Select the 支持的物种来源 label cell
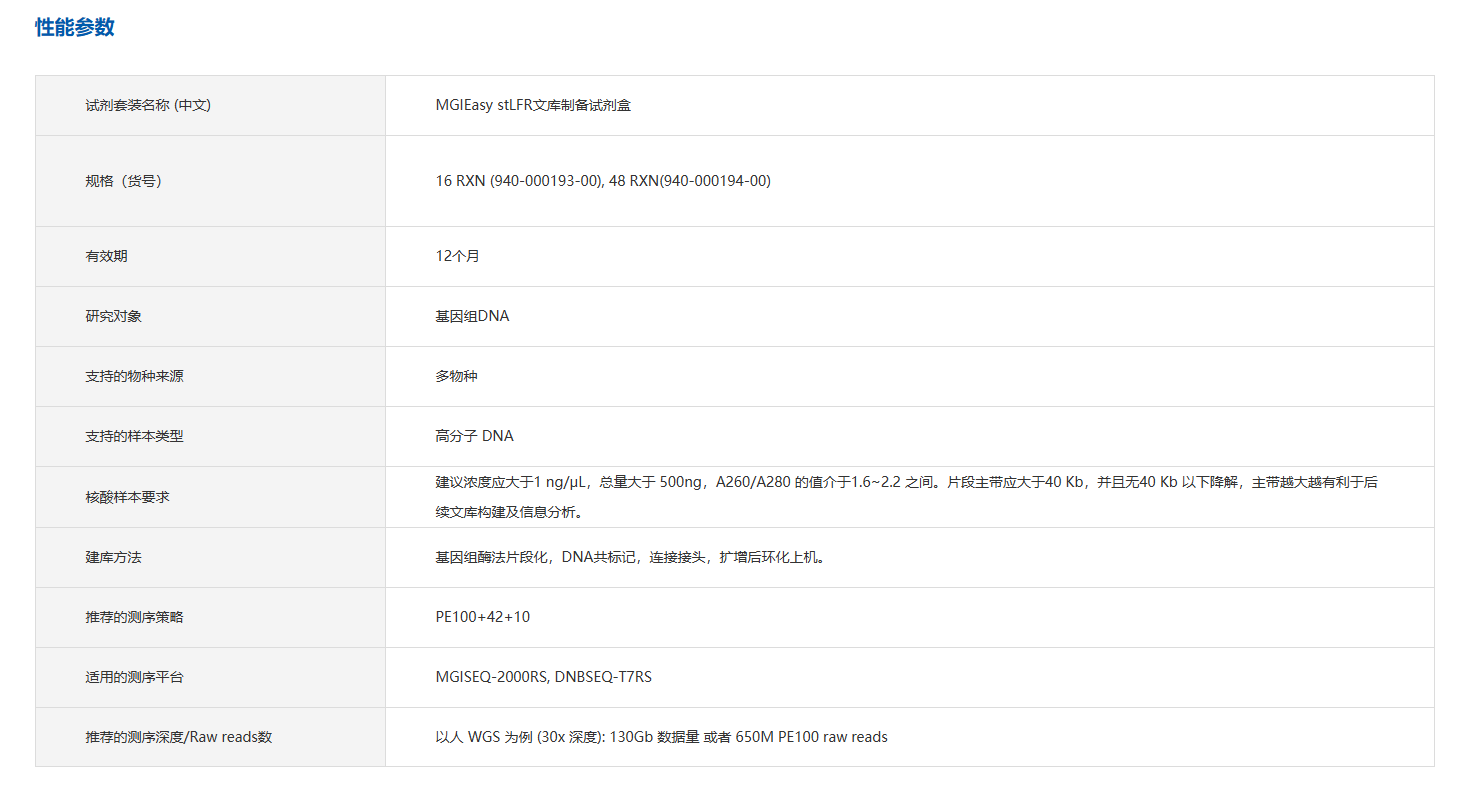This screenshot has width=1467, height=786. coord(210,376)
